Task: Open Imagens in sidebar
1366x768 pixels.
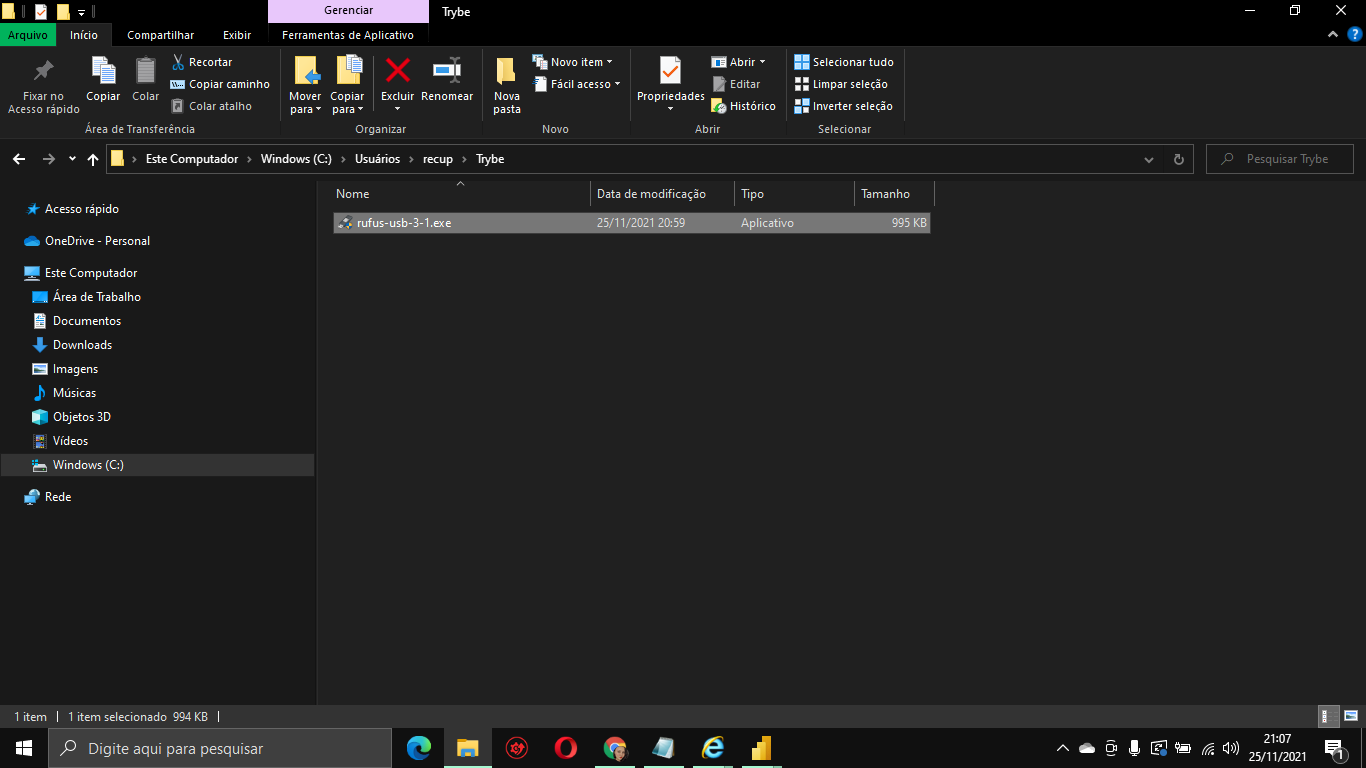Action: [75, 369]
